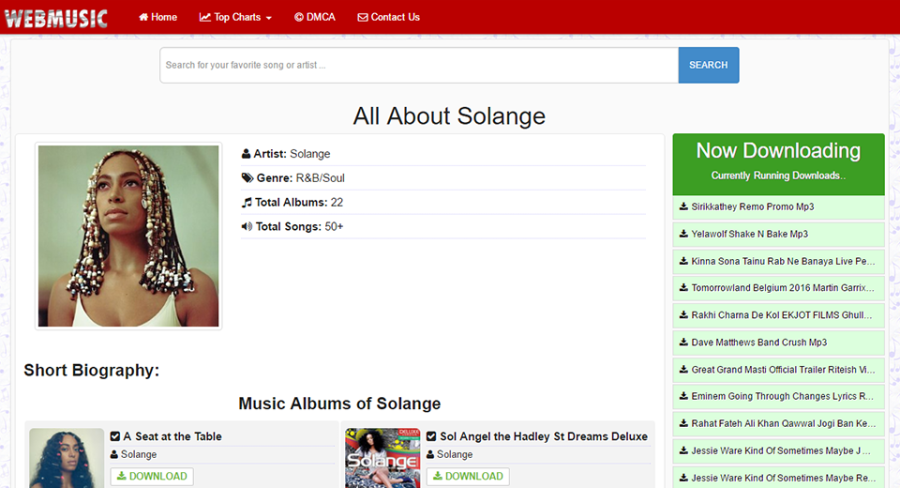Image resolution: width=900 pixels, height=488 pixels.
Task: Click the chart icon beside Top Charts
Action: [x=205, y=17]
